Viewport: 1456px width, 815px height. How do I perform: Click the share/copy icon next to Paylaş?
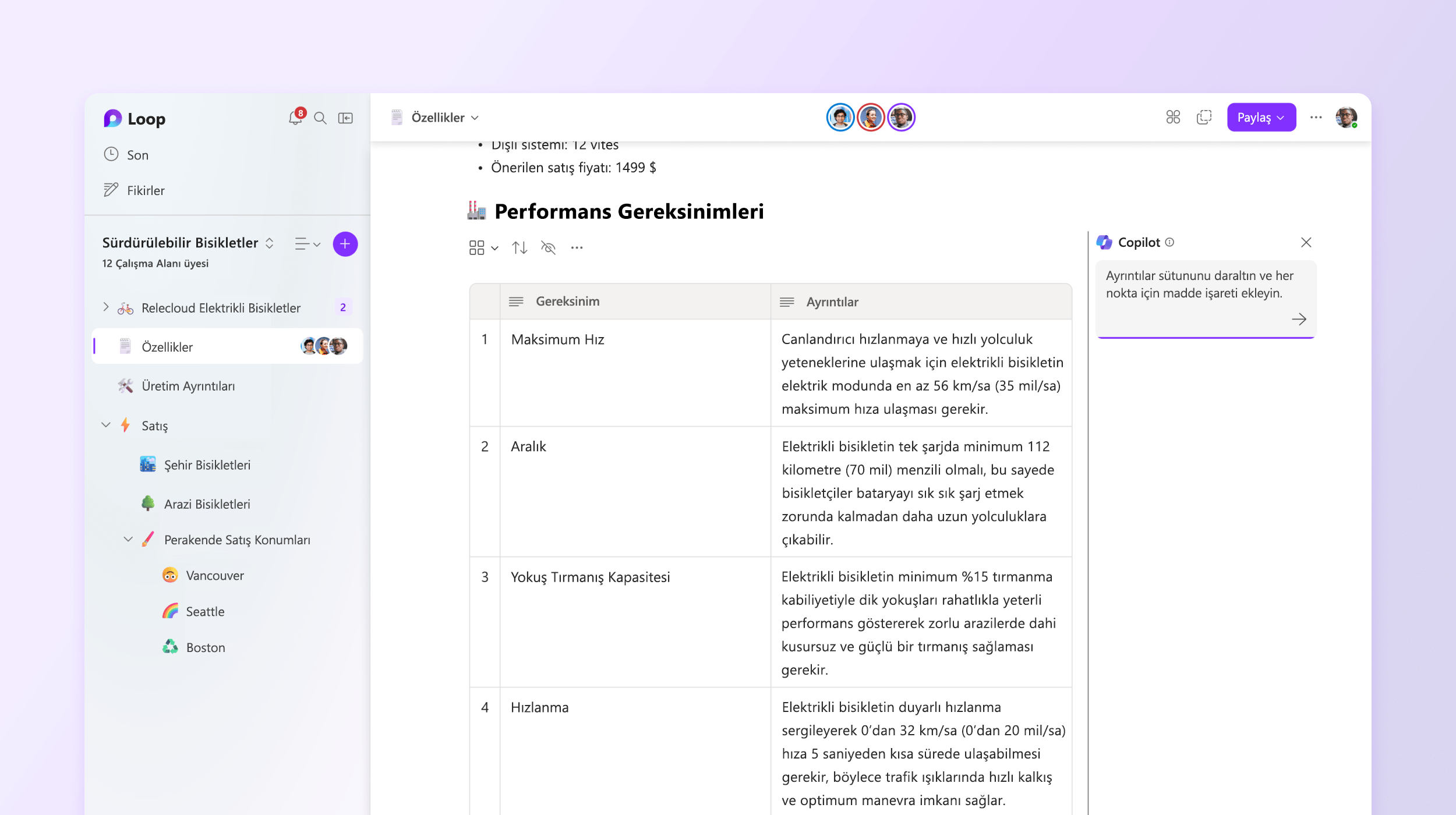click(1204, 118)
